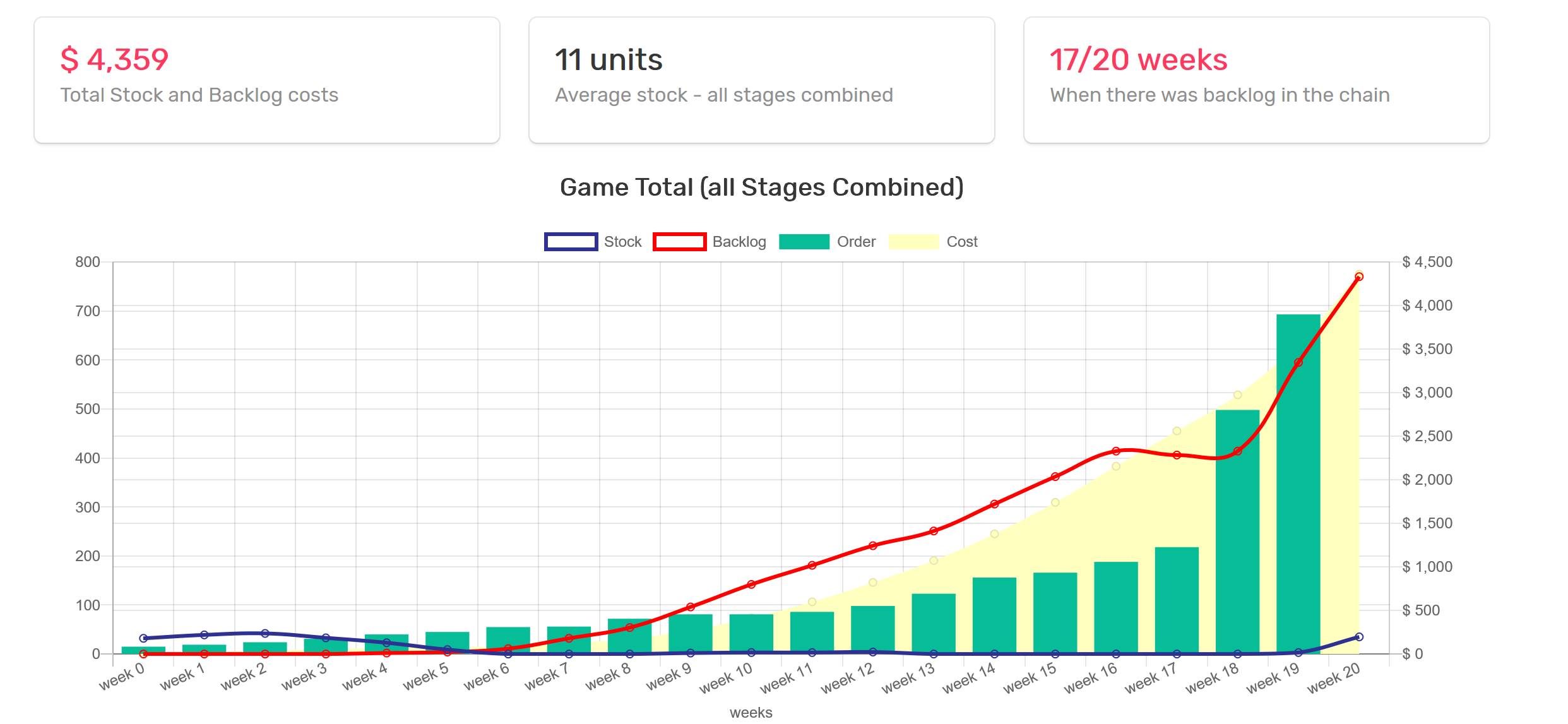Screen dimensions: 1568x724
Task: Toggle the Stock legend swatch
Action: pos(571,242)
